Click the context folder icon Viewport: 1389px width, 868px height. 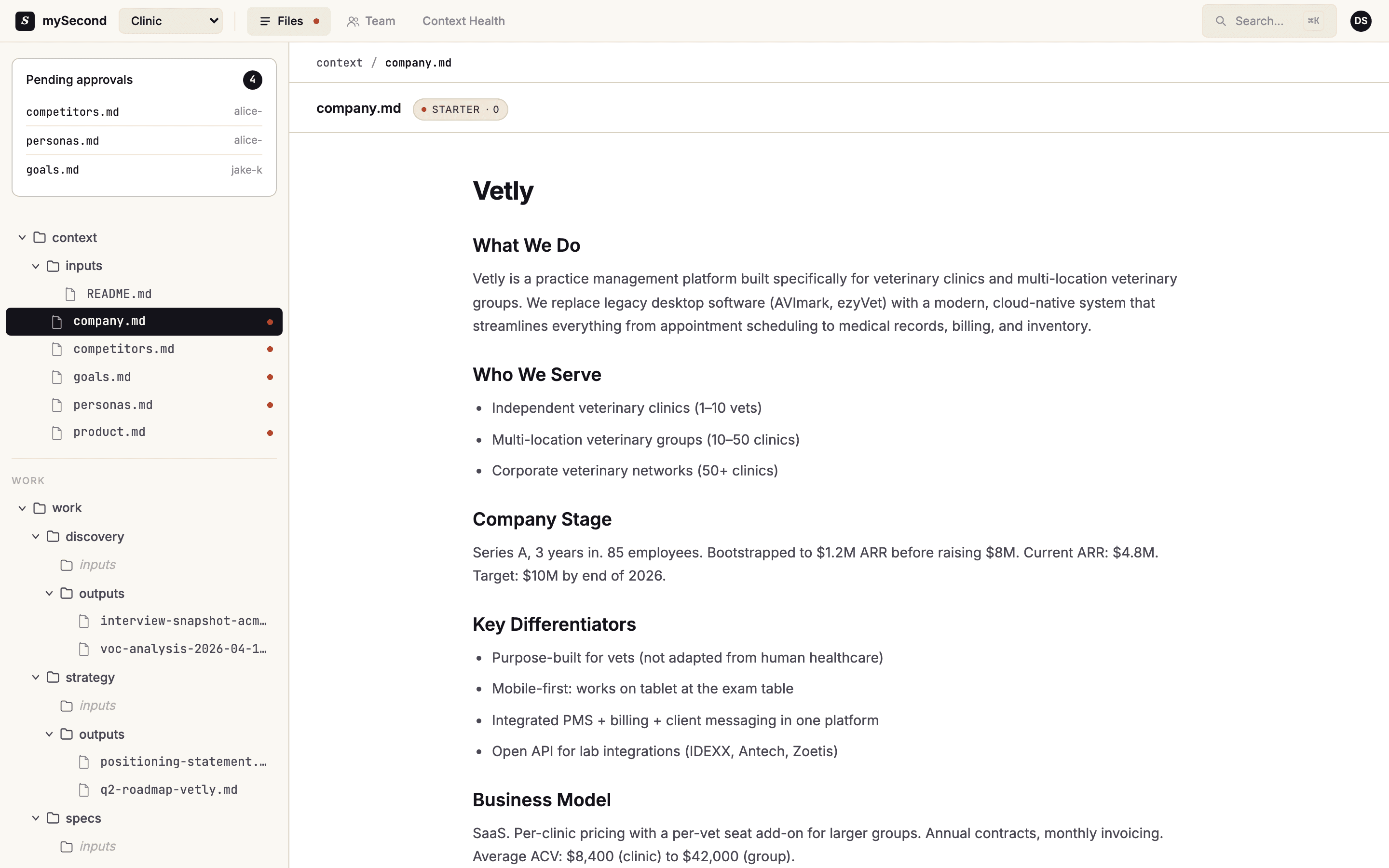coord(40,237)
